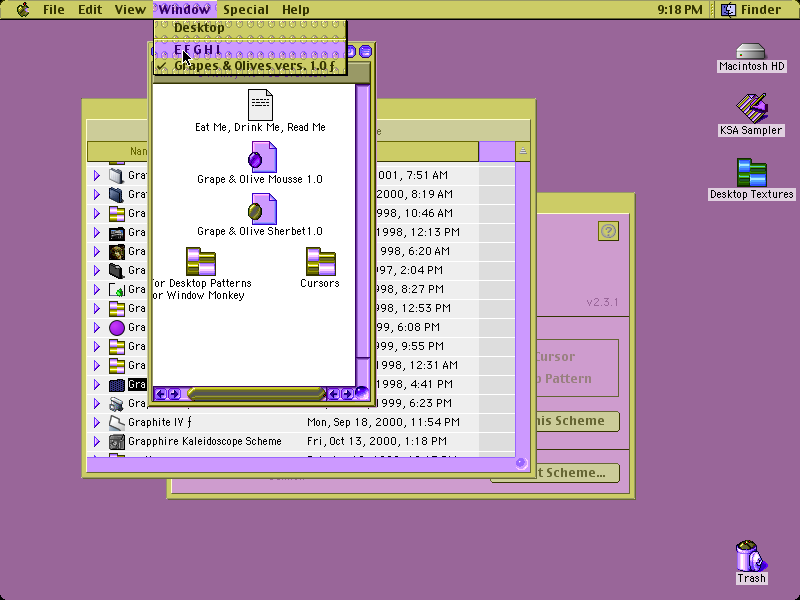This screenshot has width=800, height=600.
Task: Open the File menu
Action: click(x=54, y=10)
